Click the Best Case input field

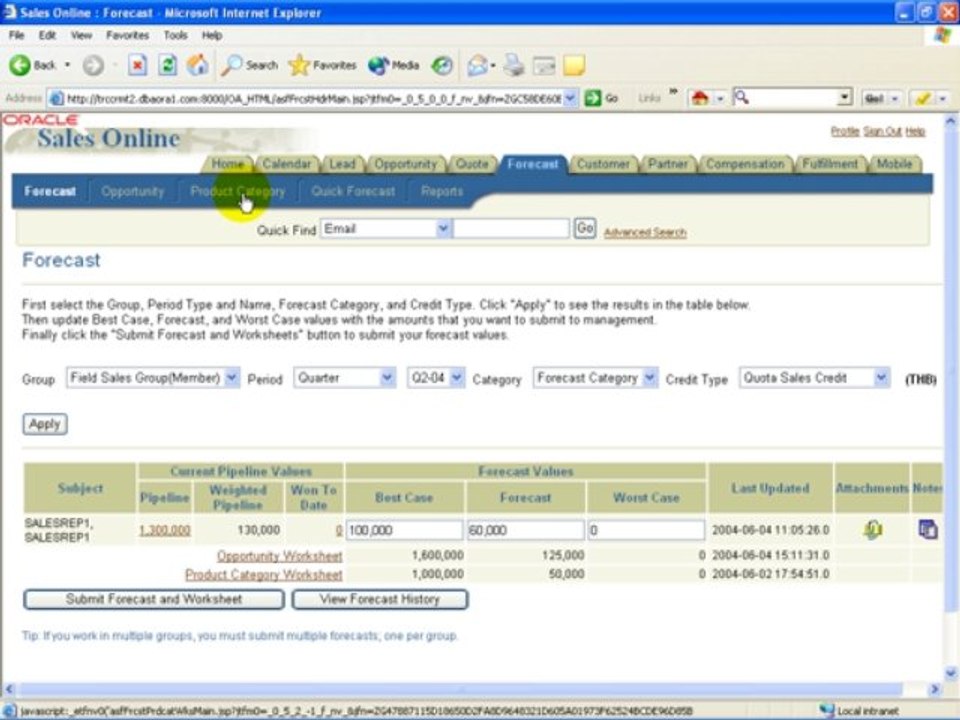(x=404, y=530)
